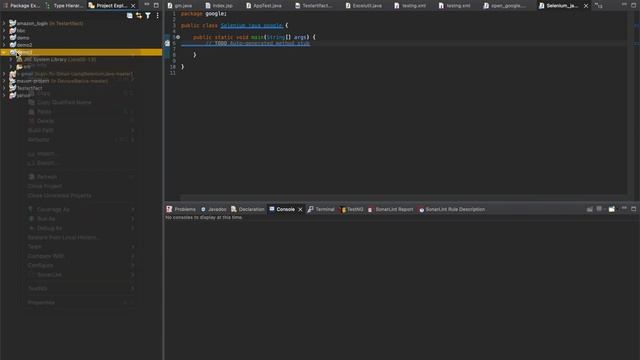Toggle folding of the main method
The image size is (640, 360).
coord(178,37)
